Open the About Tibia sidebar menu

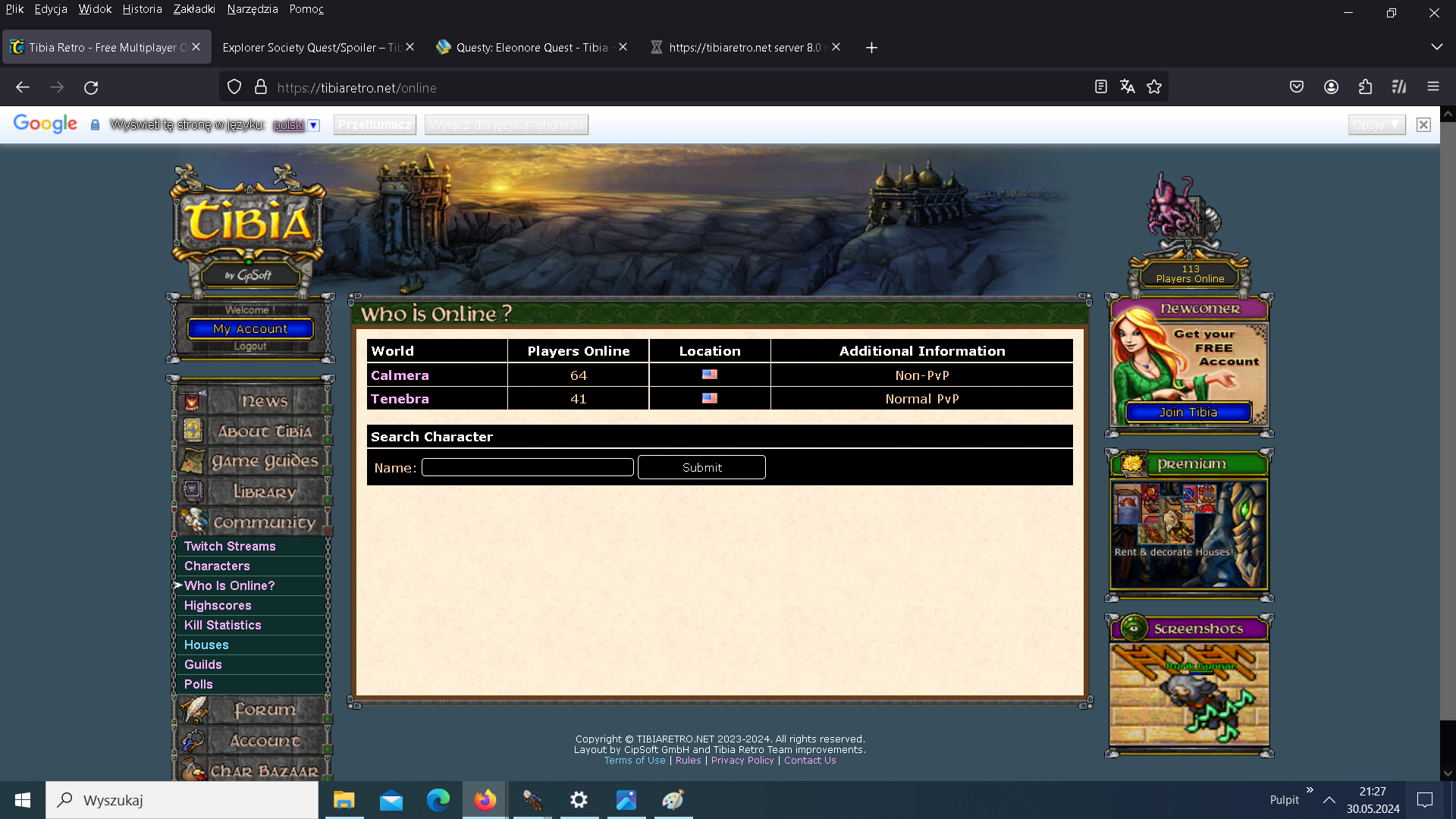click(252, 431)
